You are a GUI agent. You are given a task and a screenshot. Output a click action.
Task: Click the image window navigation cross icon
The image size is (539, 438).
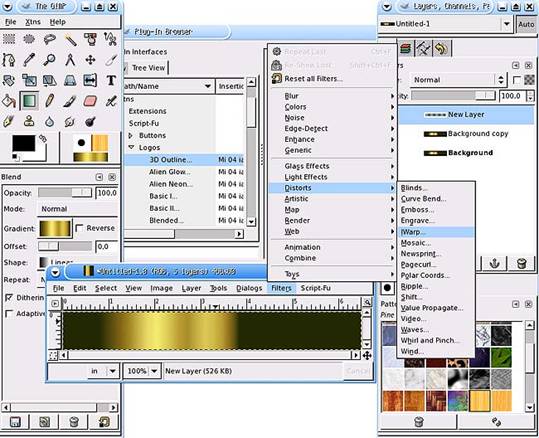point(367,355)
